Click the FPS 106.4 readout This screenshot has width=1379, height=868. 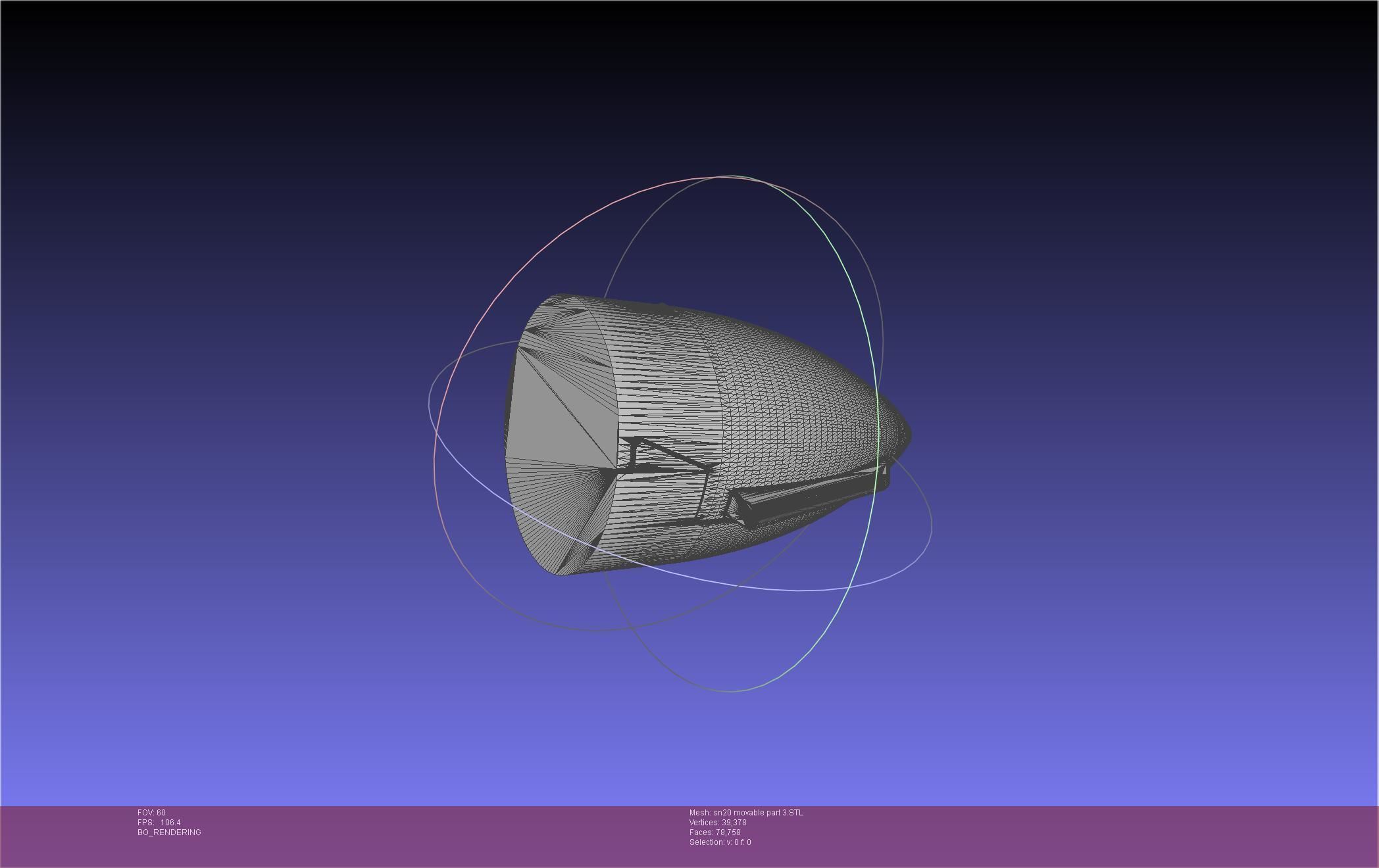(x=159, y=823)
